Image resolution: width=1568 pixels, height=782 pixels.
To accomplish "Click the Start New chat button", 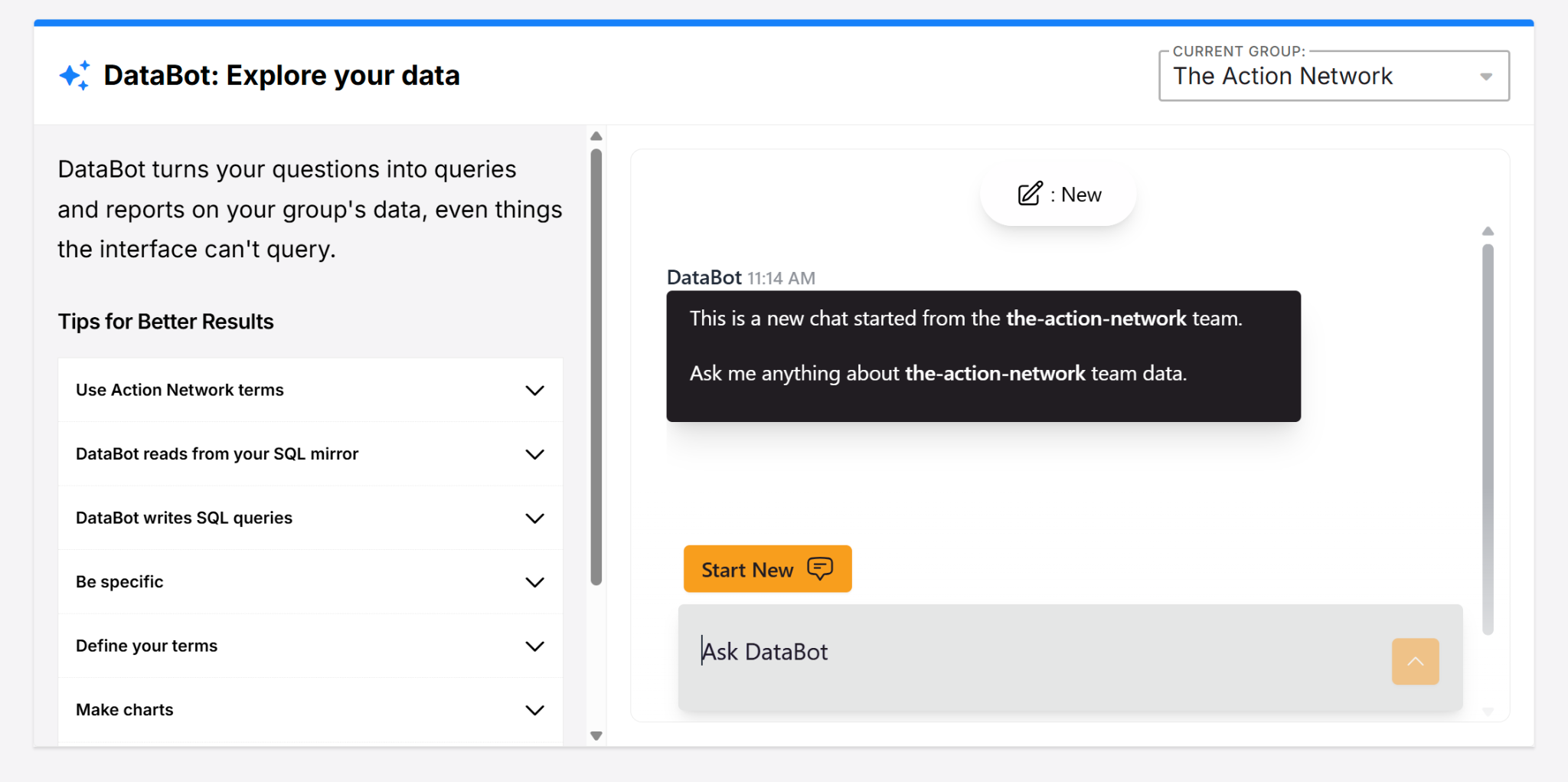I will tap(767, 569).
